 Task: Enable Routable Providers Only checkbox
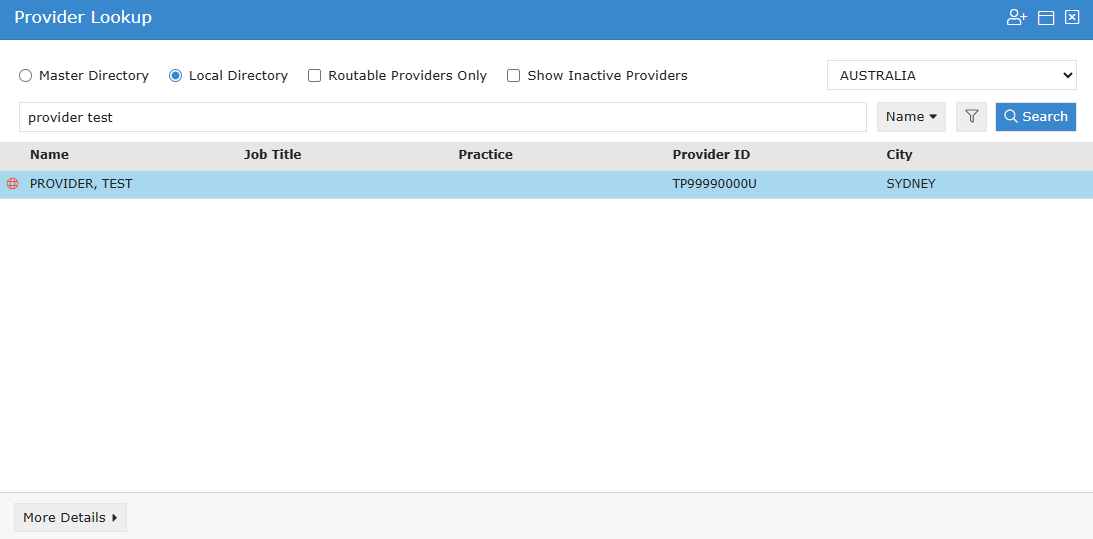[x=315, y=76]
